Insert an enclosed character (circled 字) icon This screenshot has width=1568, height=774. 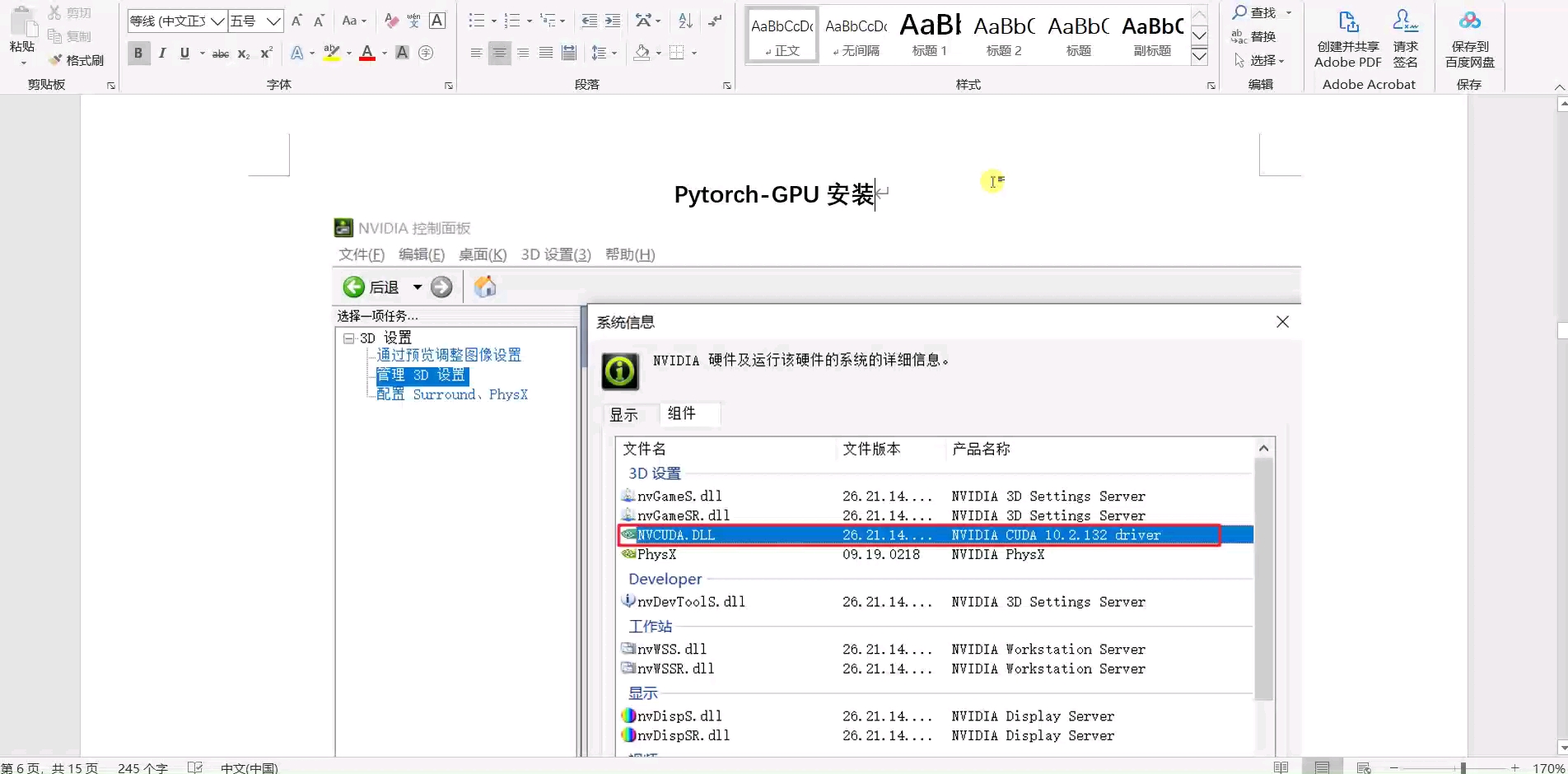point(426,54)
